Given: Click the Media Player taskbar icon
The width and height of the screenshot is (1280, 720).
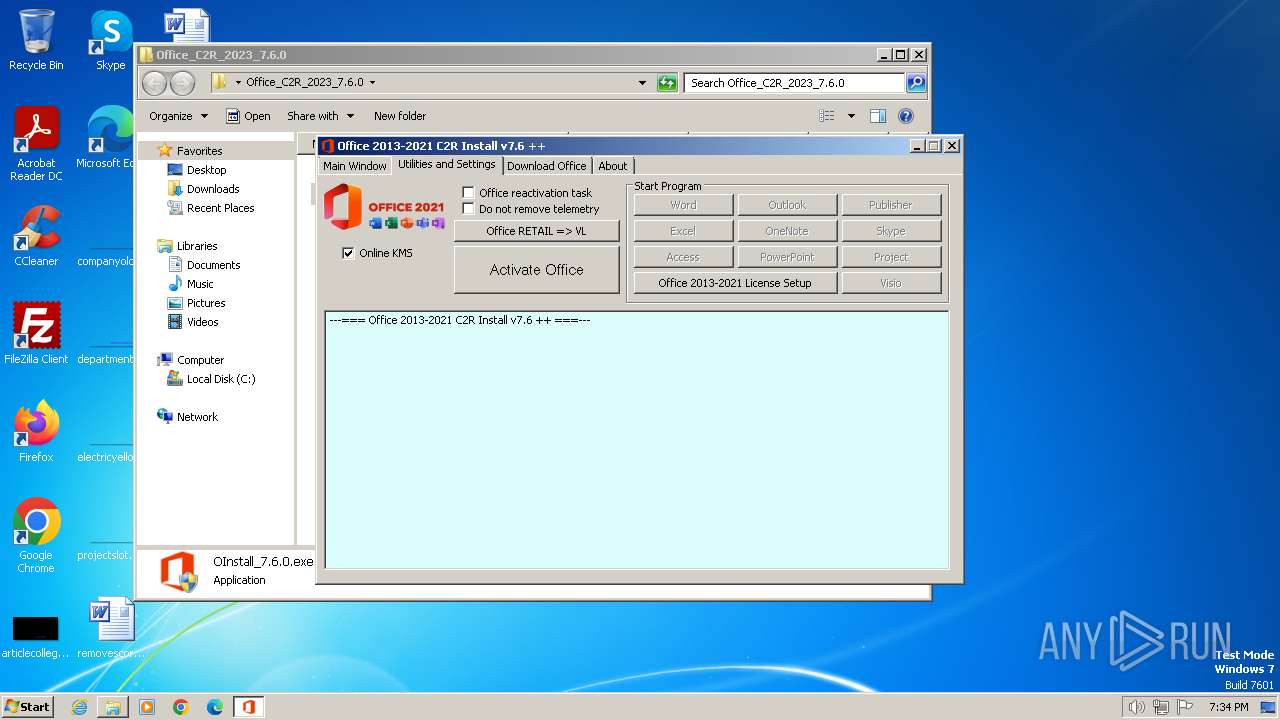Looking at the screenshot, I should [147, 707].
